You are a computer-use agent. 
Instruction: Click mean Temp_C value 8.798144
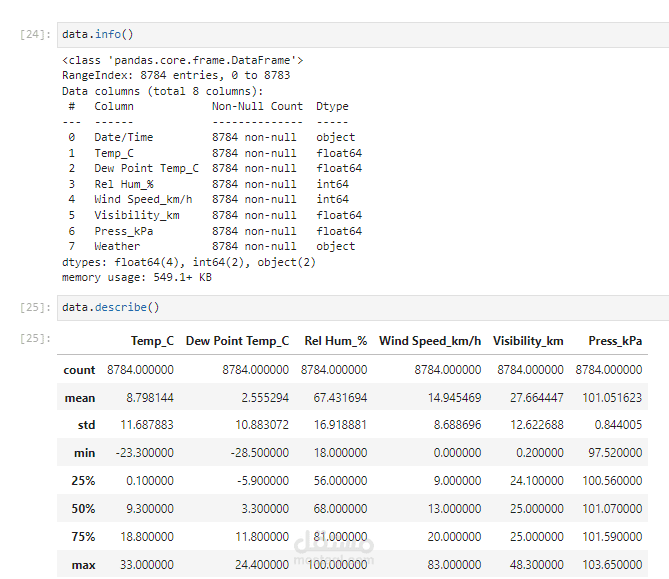[150, 398]
